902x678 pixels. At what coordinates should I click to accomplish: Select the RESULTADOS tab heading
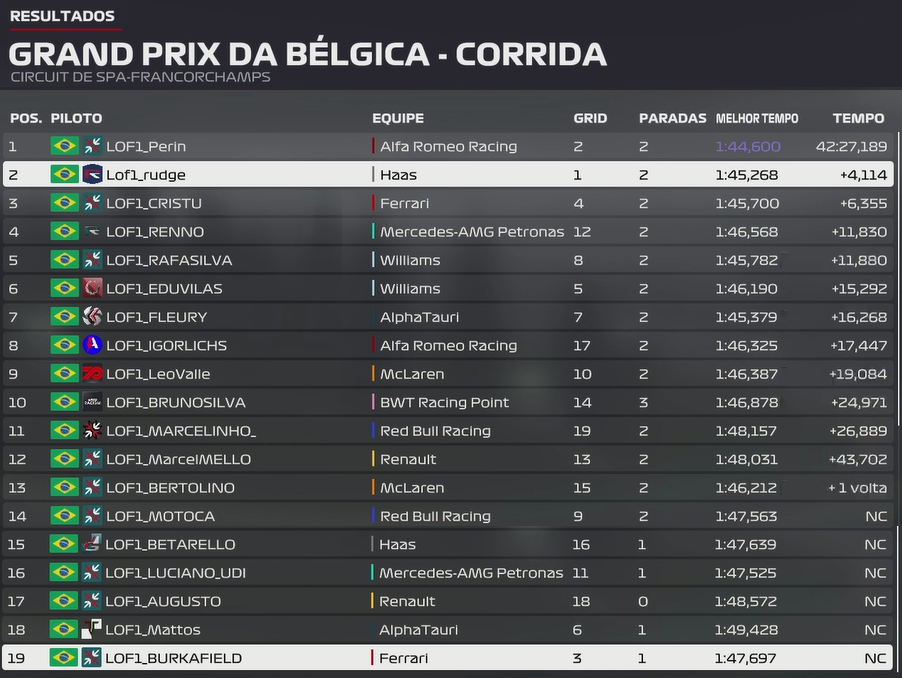click(62, 16)
